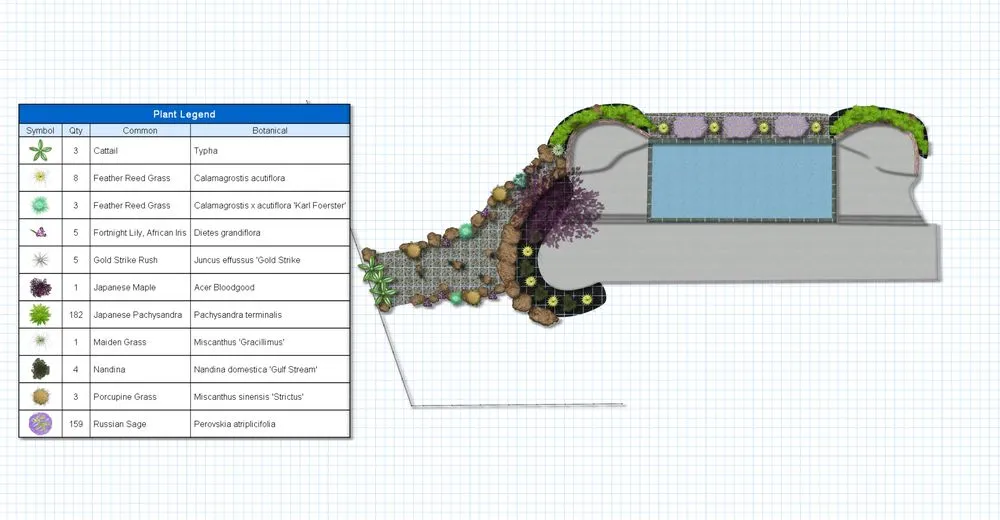Image resolution: width=1000 pixels, height=520 pixels.
Task: Select the blue swimming pool in the design
Action: (740, 182)
